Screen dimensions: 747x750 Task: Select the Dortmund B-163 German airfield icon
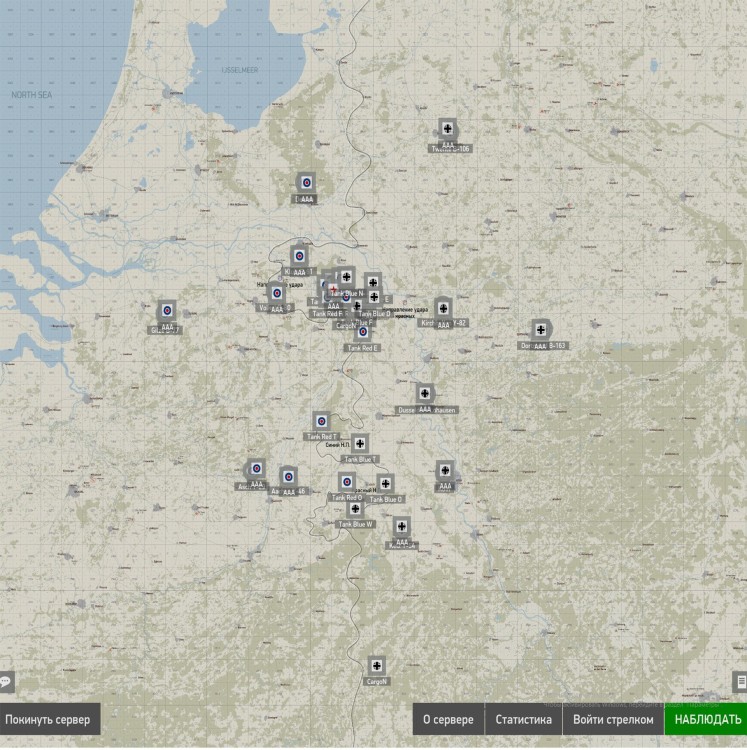541,330
